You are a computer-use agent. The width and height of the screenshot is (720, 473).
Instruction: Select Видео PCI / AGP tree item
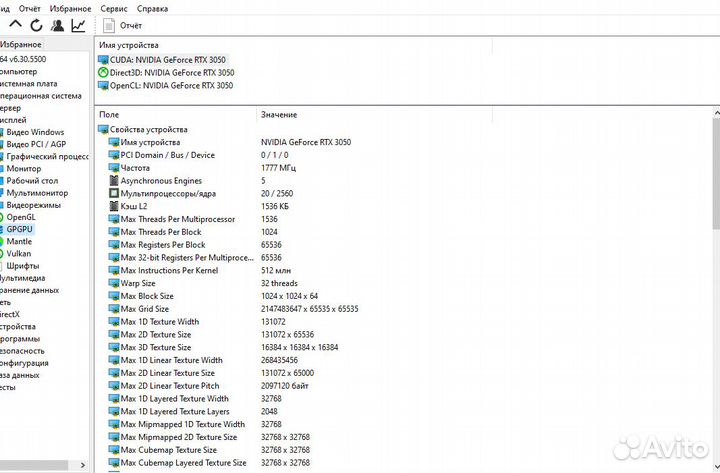(x=36, y=144)
